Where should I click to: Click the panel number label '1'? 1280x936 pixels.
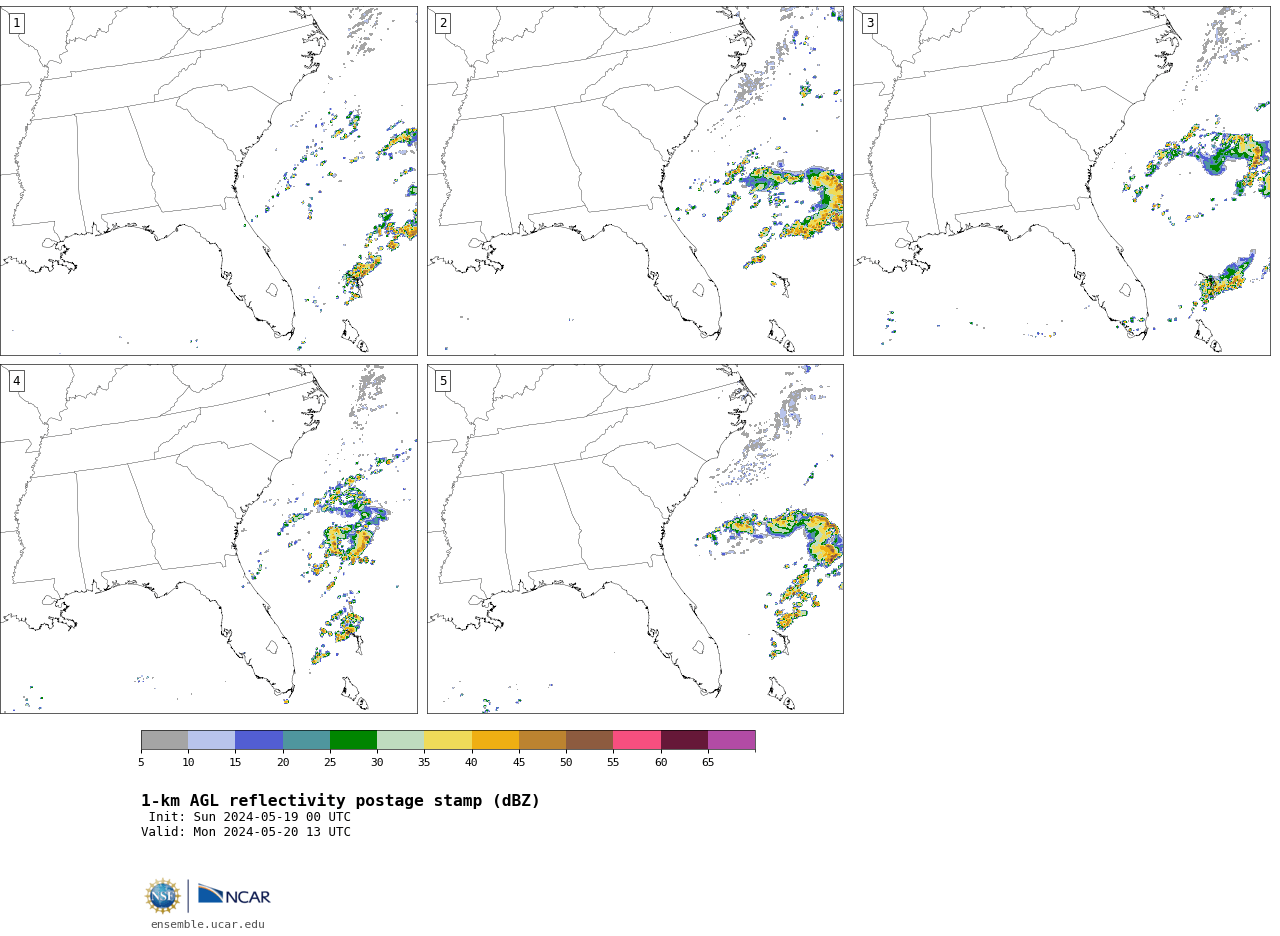(x=16, y=23)
